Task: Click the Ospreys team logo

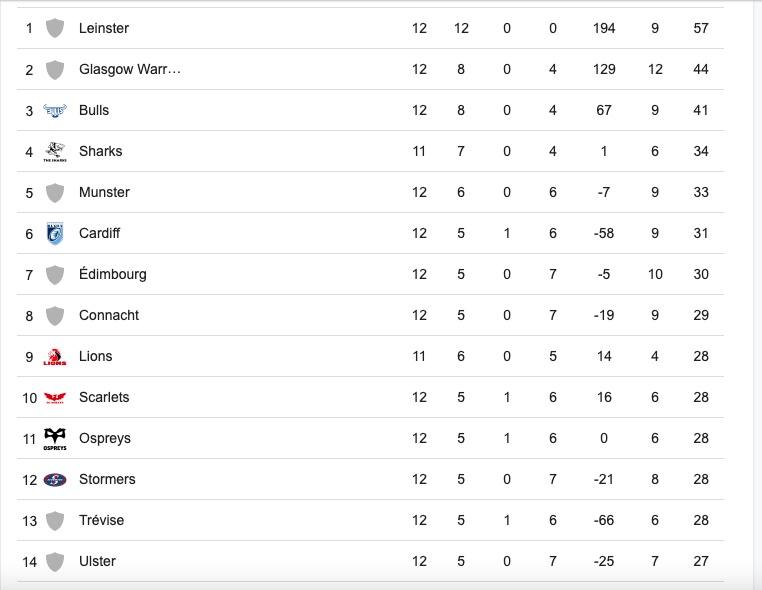Action: click(x=55, y=439)
